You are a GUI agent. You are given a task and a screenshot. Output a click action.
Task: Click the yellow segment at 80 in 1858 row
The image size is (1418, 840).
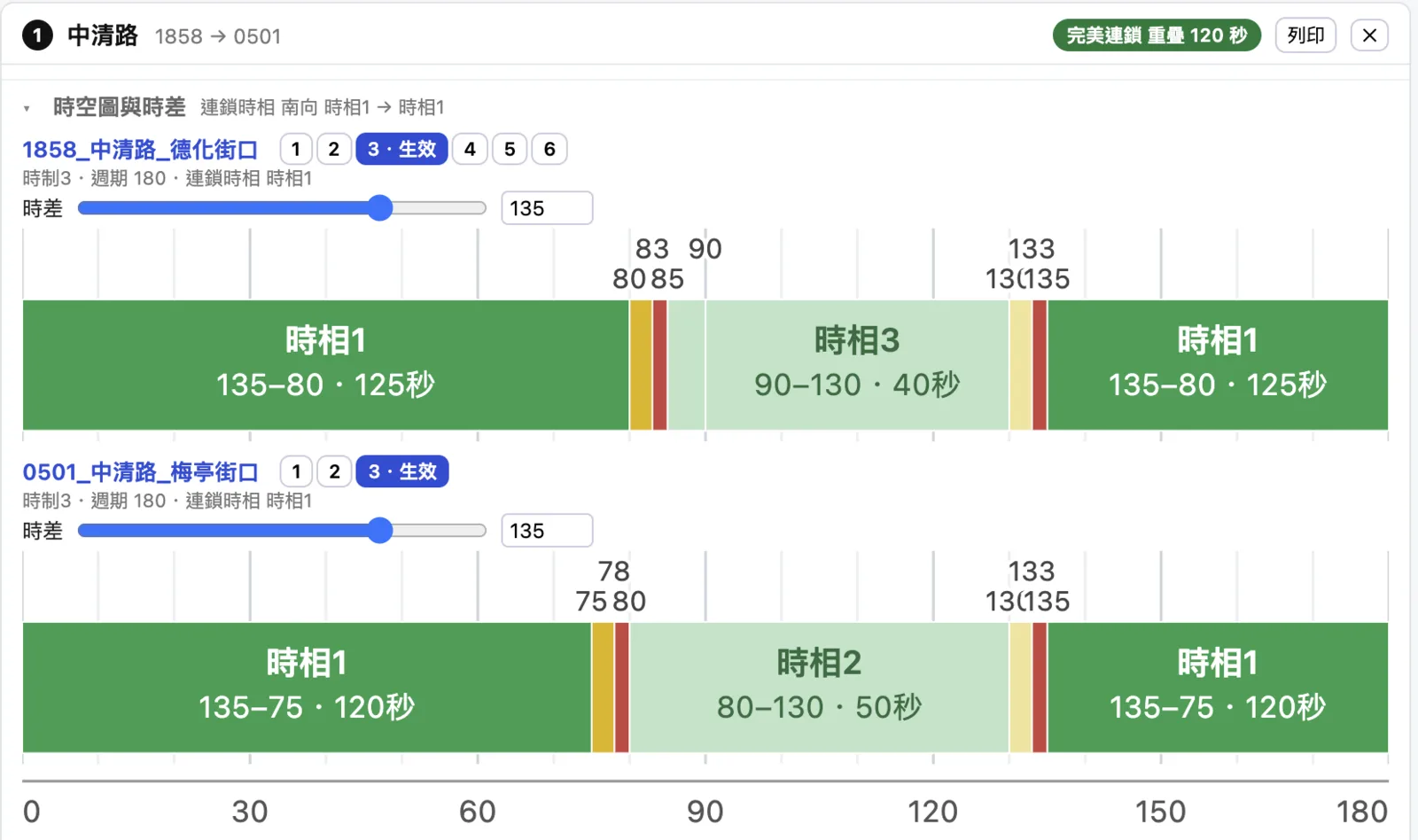tap(641, 365)
